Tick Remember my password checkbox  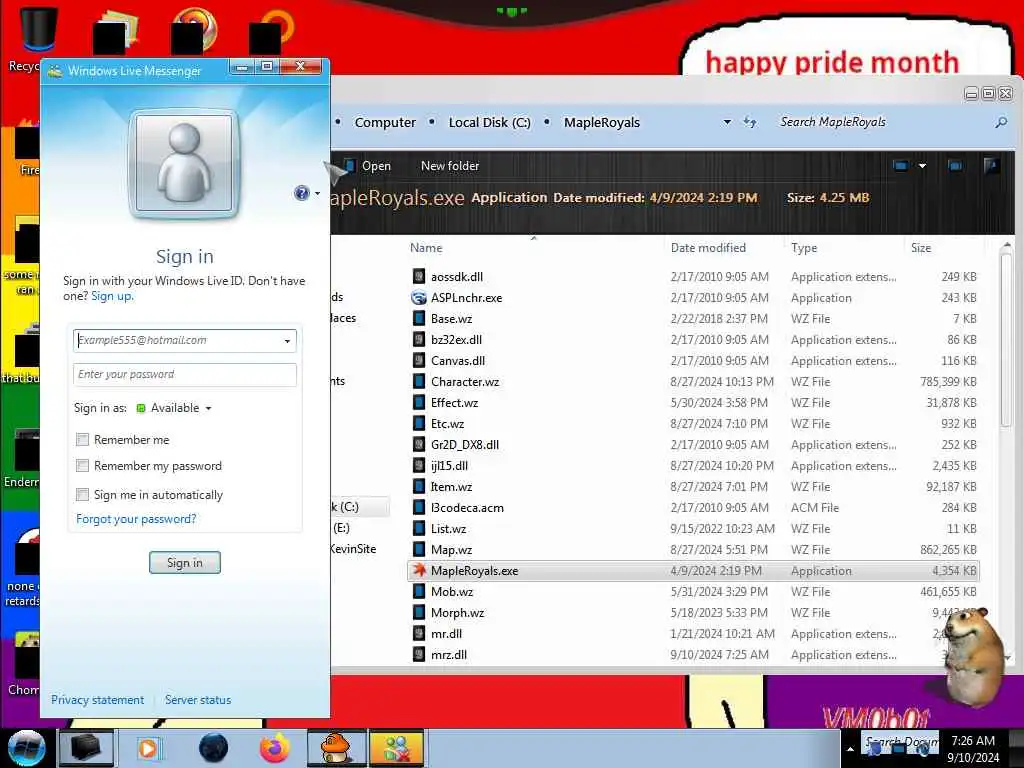tap(82, 466)
